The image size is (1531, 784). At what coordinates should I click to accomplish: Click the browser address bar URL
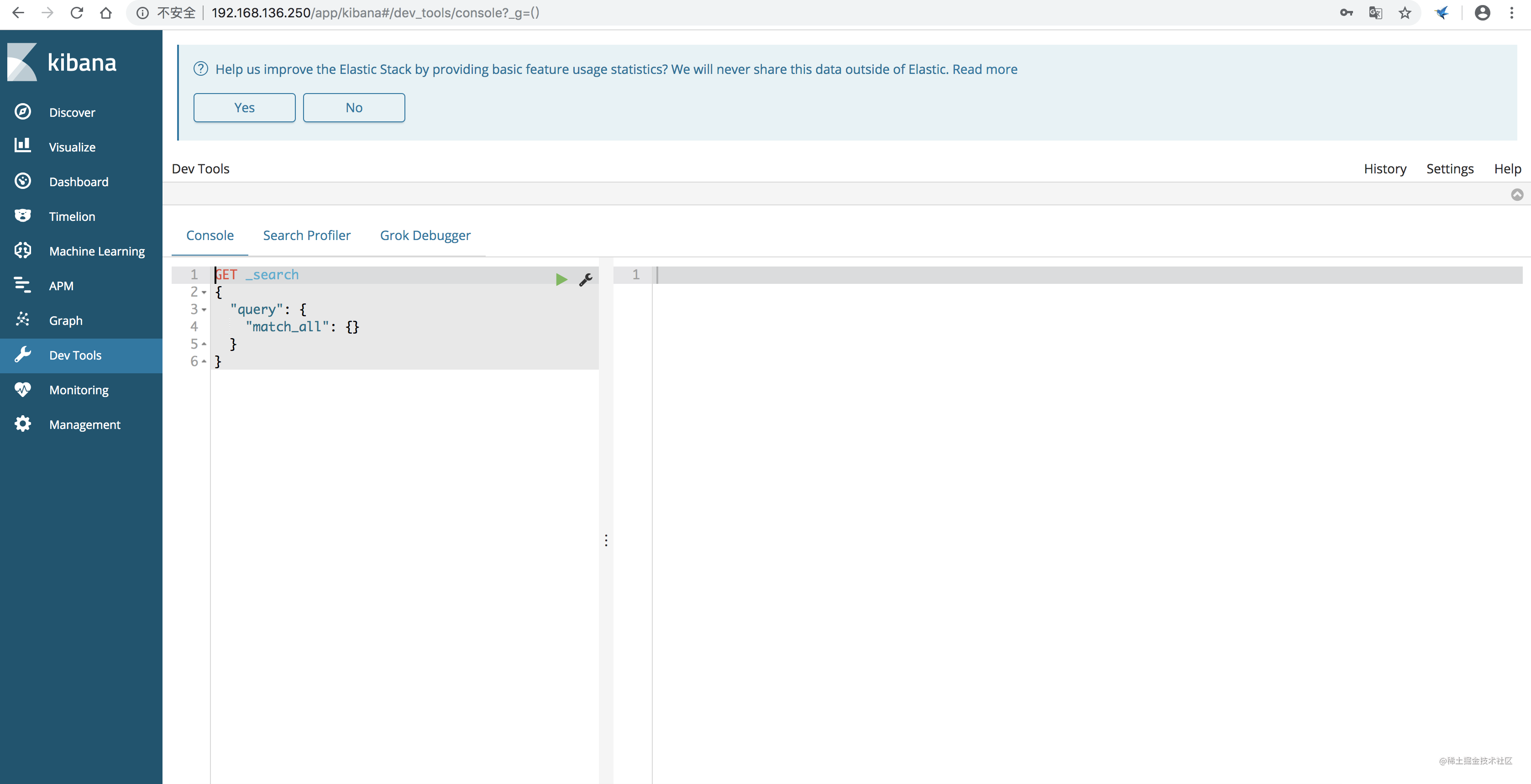tap(375, 12)
